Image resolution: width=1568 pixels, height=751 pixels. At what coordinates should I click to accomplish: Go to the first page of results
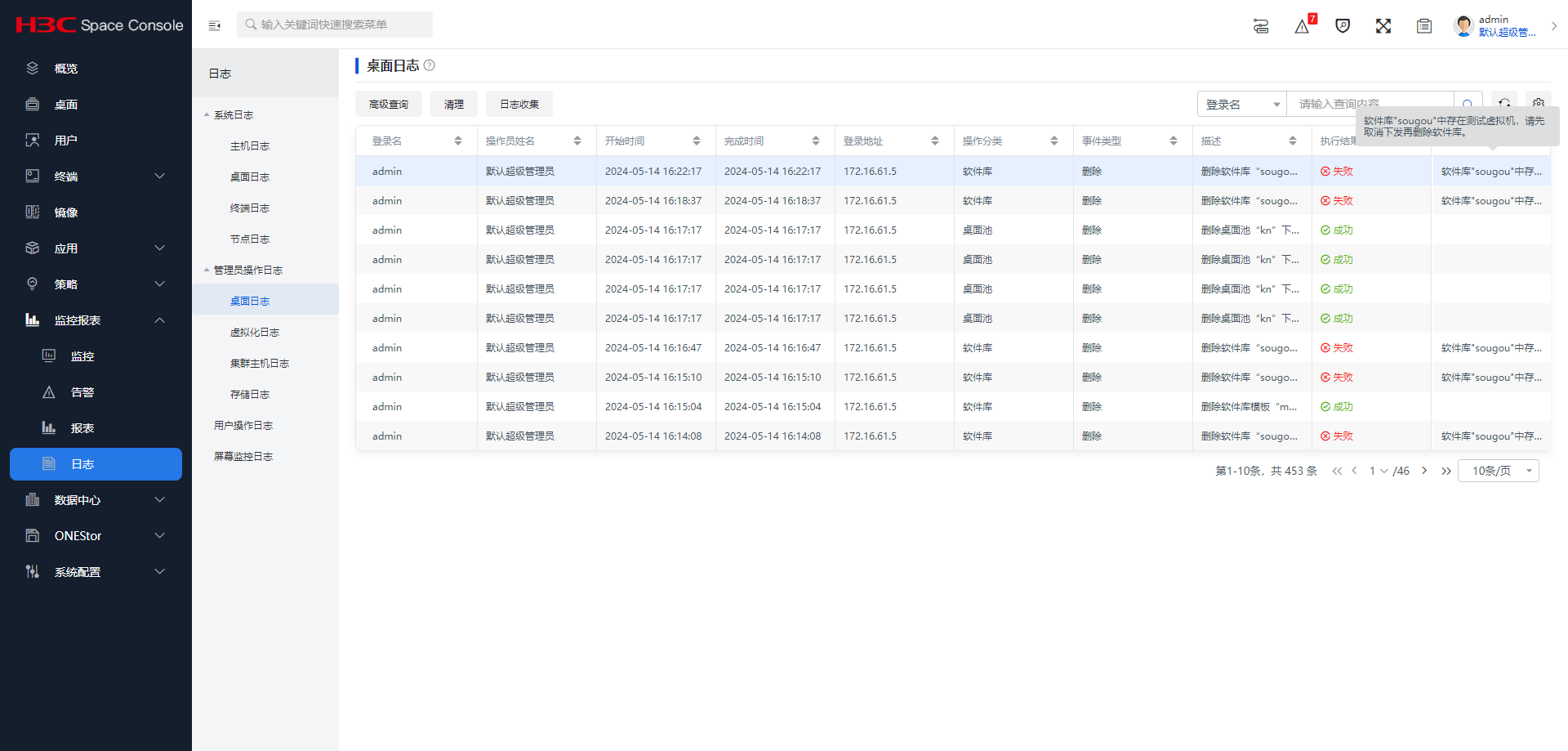click(x=1337, y=472)
